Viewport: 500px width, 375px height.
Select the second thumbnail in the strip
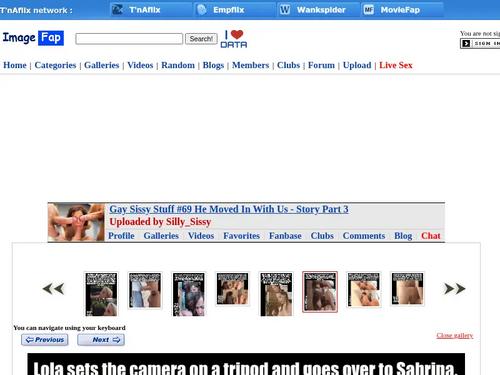tap(145, 290)
